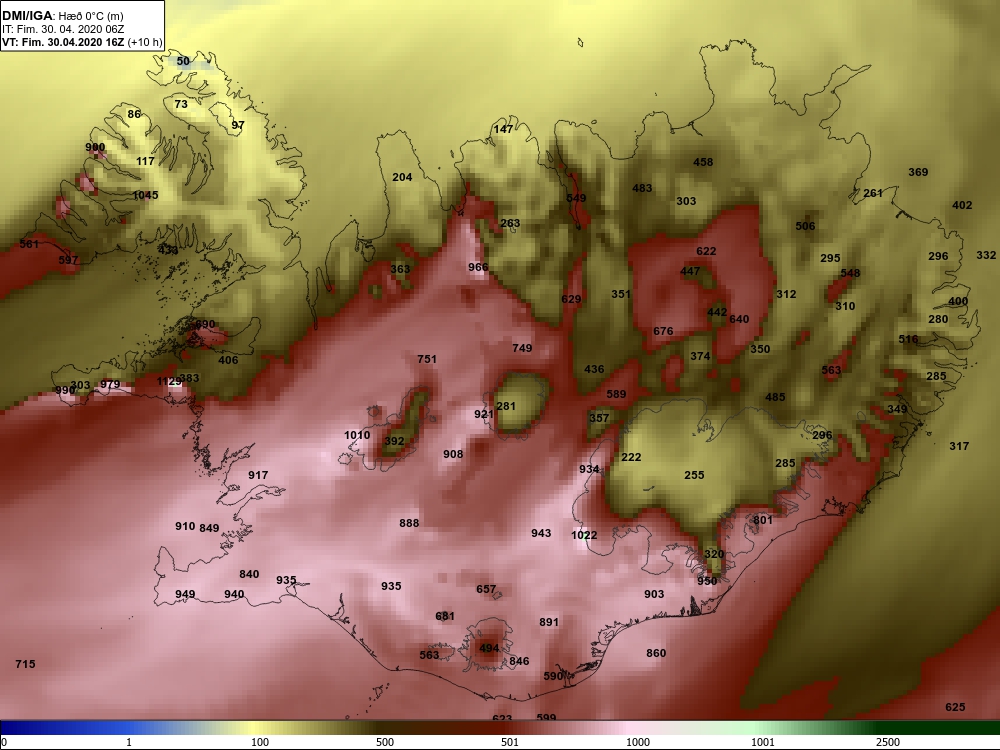Click the map value '561'
Viewport: 1000px width, 750px height.
29,244
